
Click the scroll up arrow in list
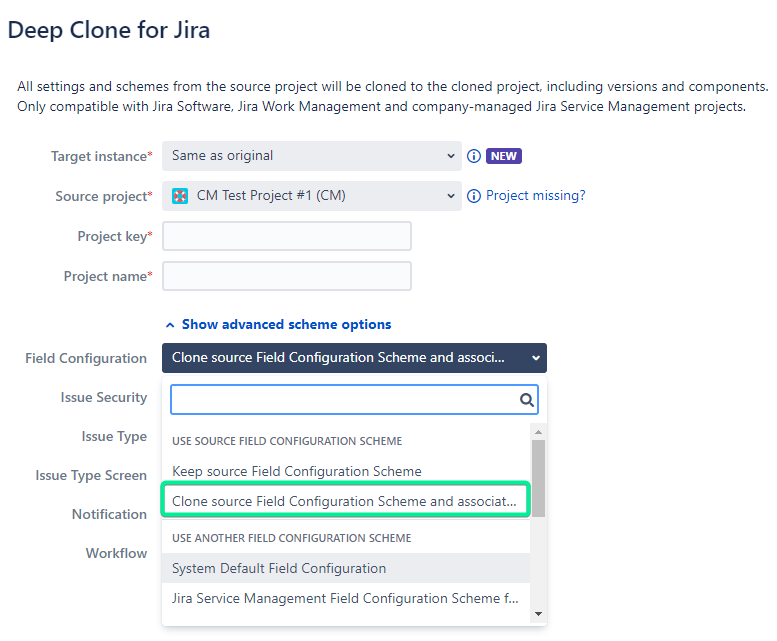point(538,432)
